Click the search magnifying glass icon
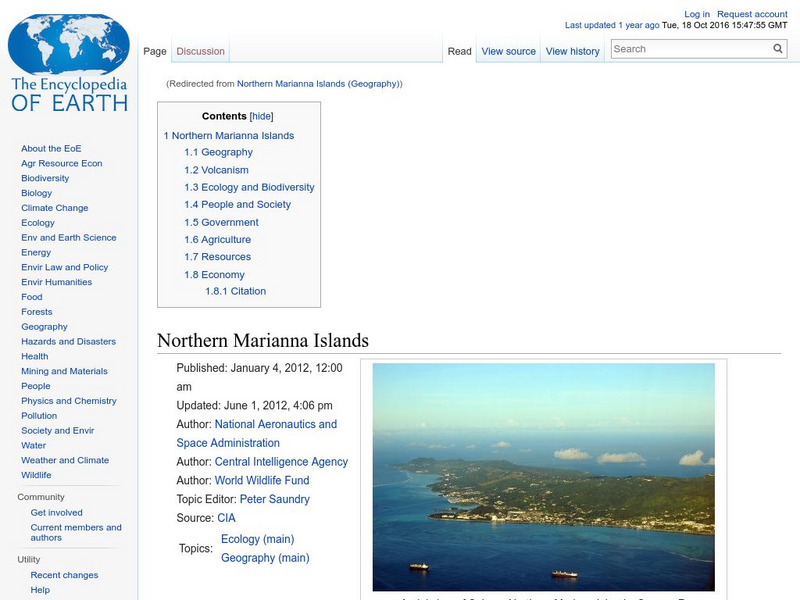800x600 pixels. tap(777, 47)
